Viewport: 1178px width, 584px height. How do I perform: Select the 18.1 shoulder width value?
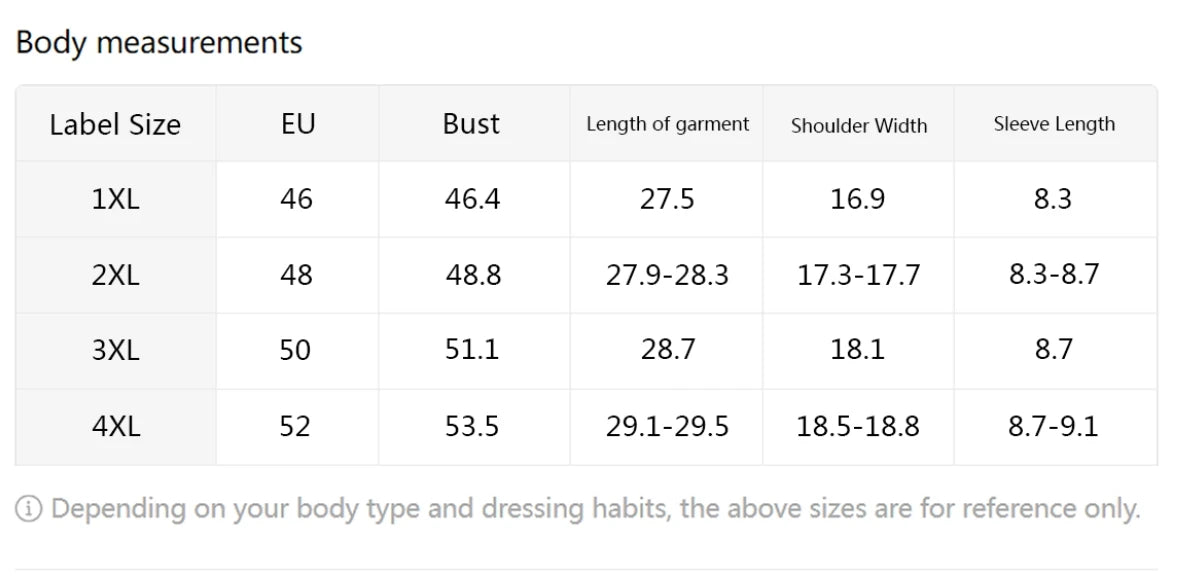pos(857,350)
